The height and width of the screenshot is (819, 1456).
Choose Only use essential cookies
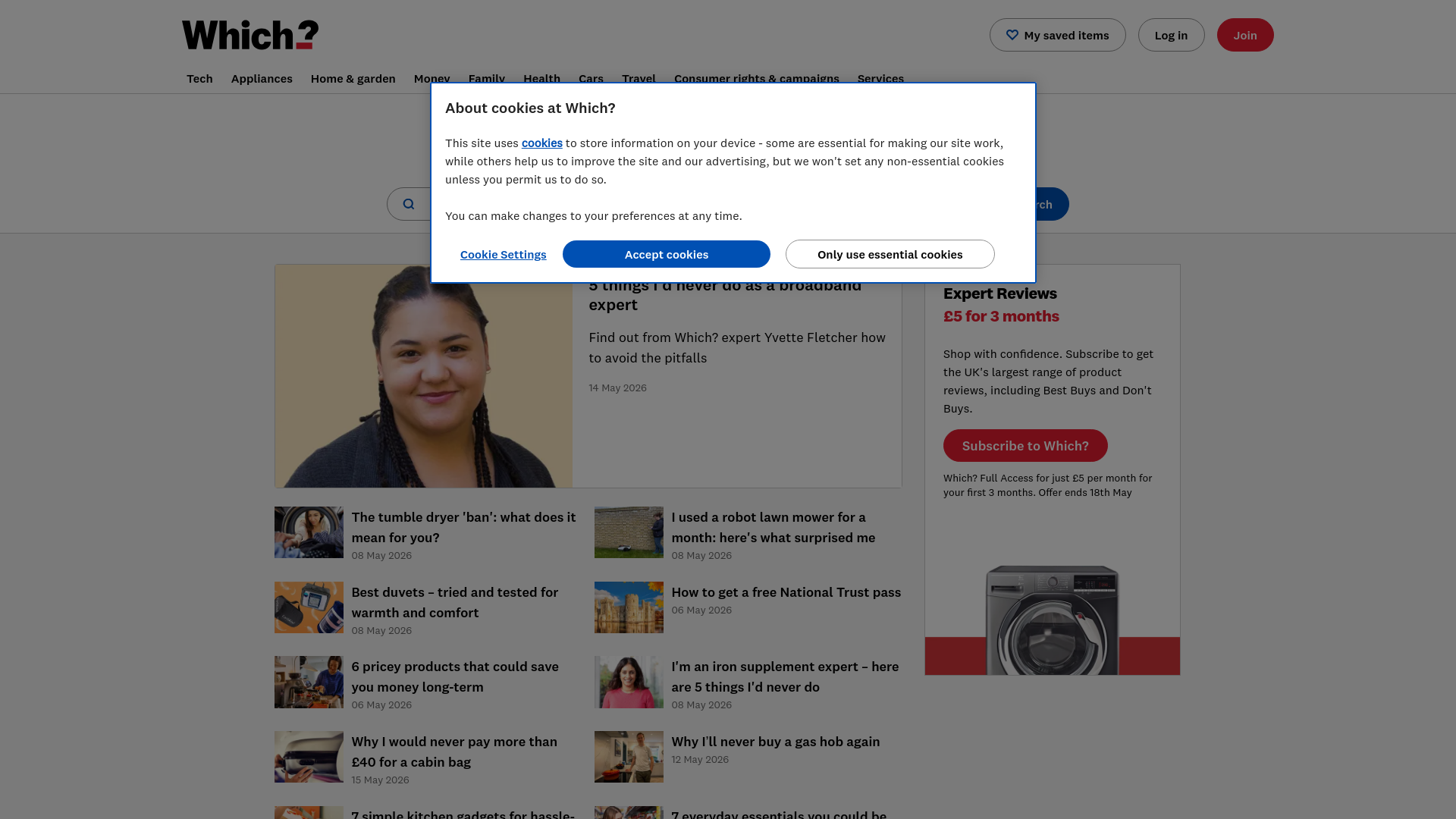(890, 254)
